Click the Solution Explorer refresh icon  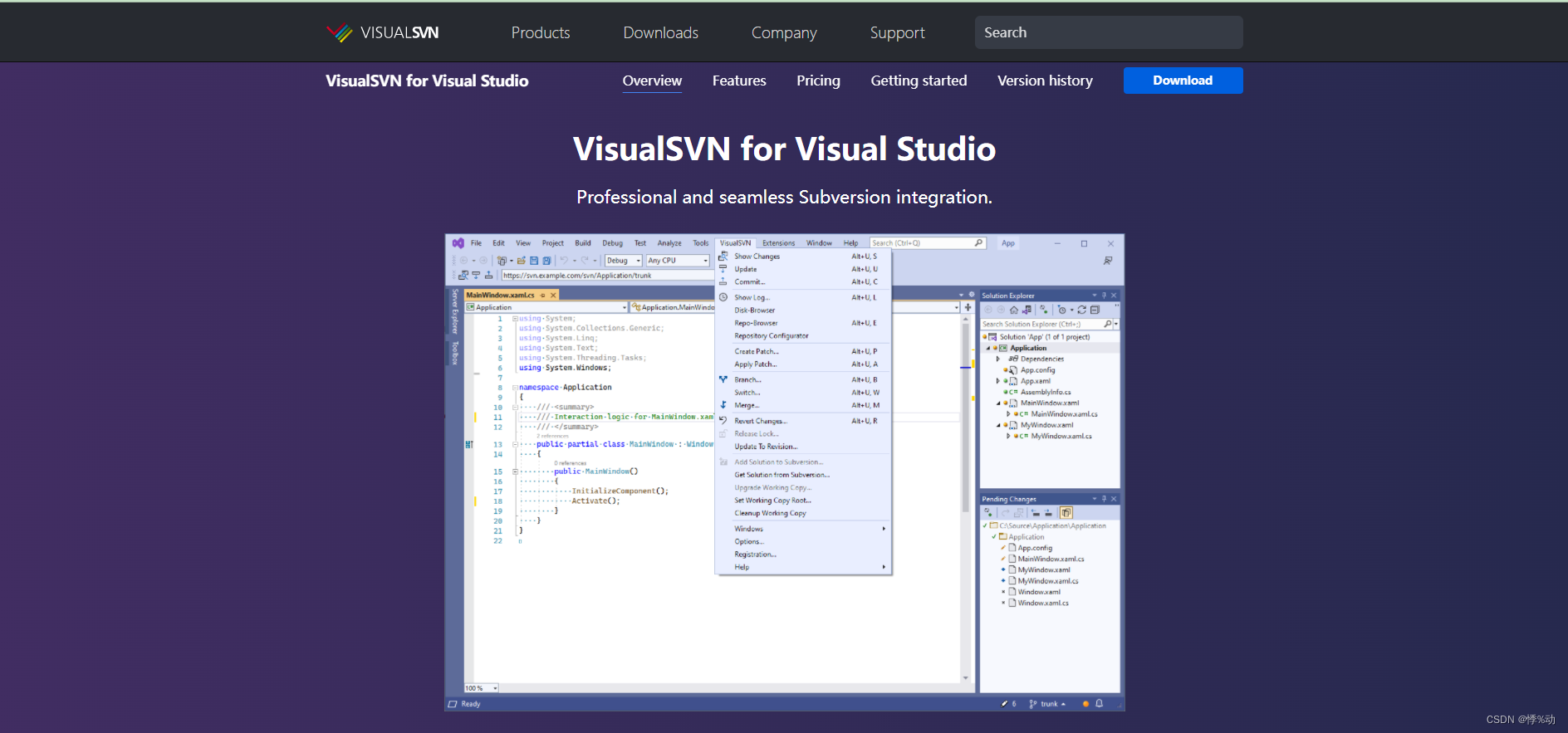(1082, 310)
